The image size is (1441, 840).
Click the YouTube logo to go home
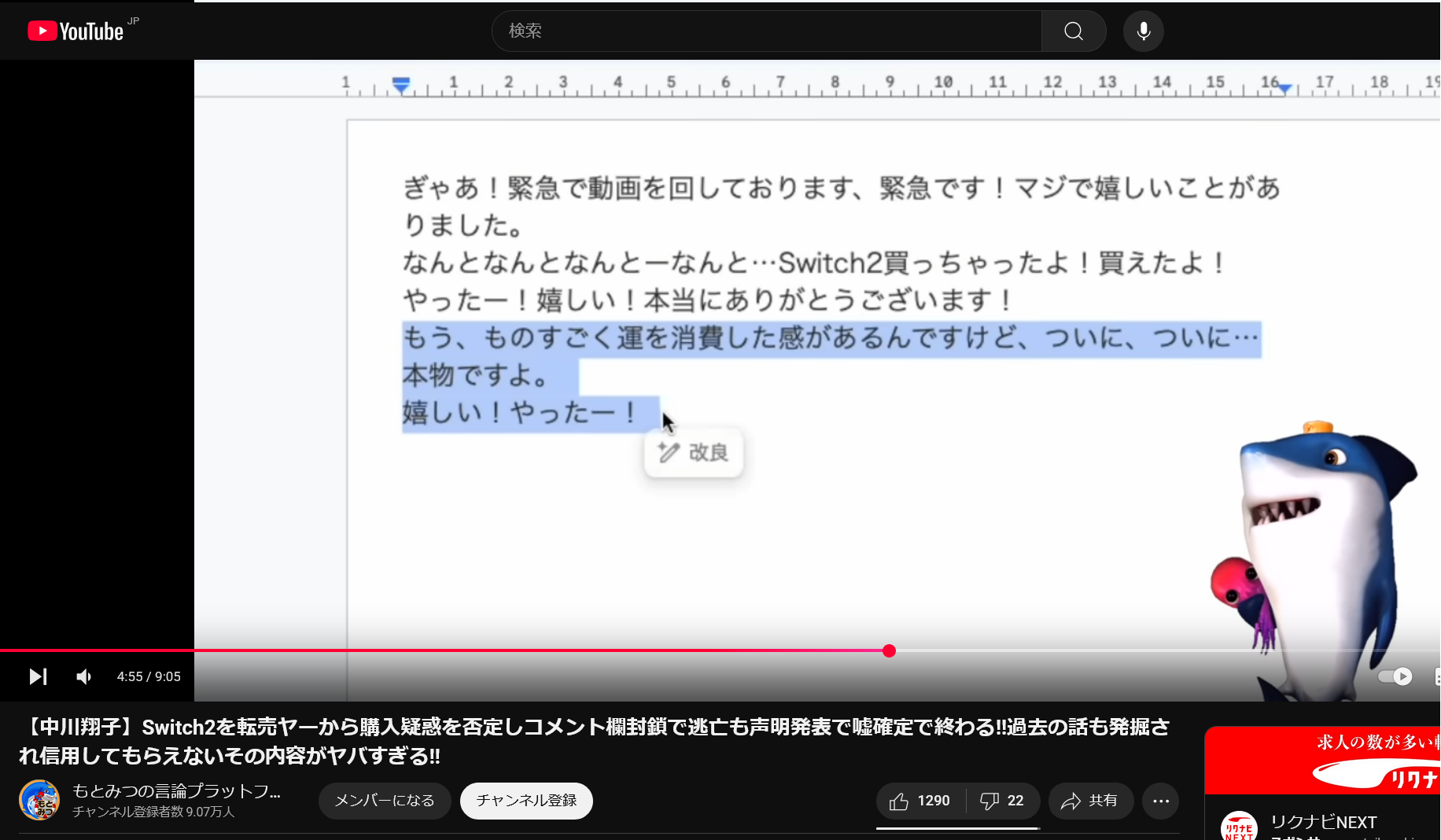click(76, 31)
